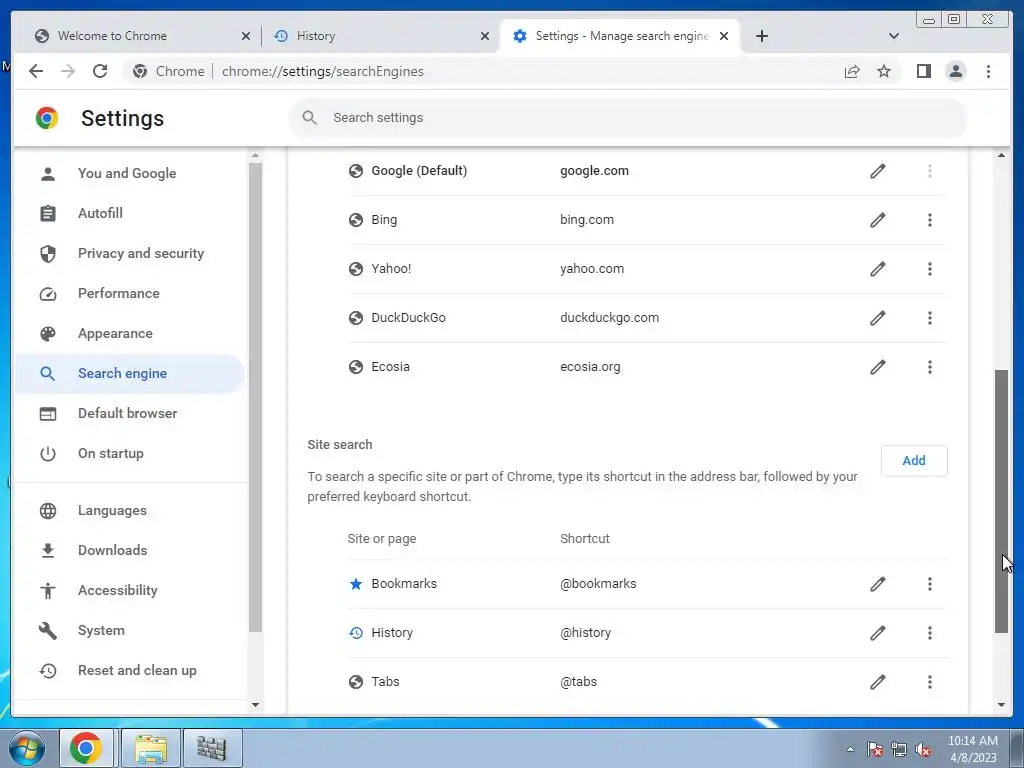Open Autofill settings section
Viewport: 1024px width, 768px height.
coord(129,214)
